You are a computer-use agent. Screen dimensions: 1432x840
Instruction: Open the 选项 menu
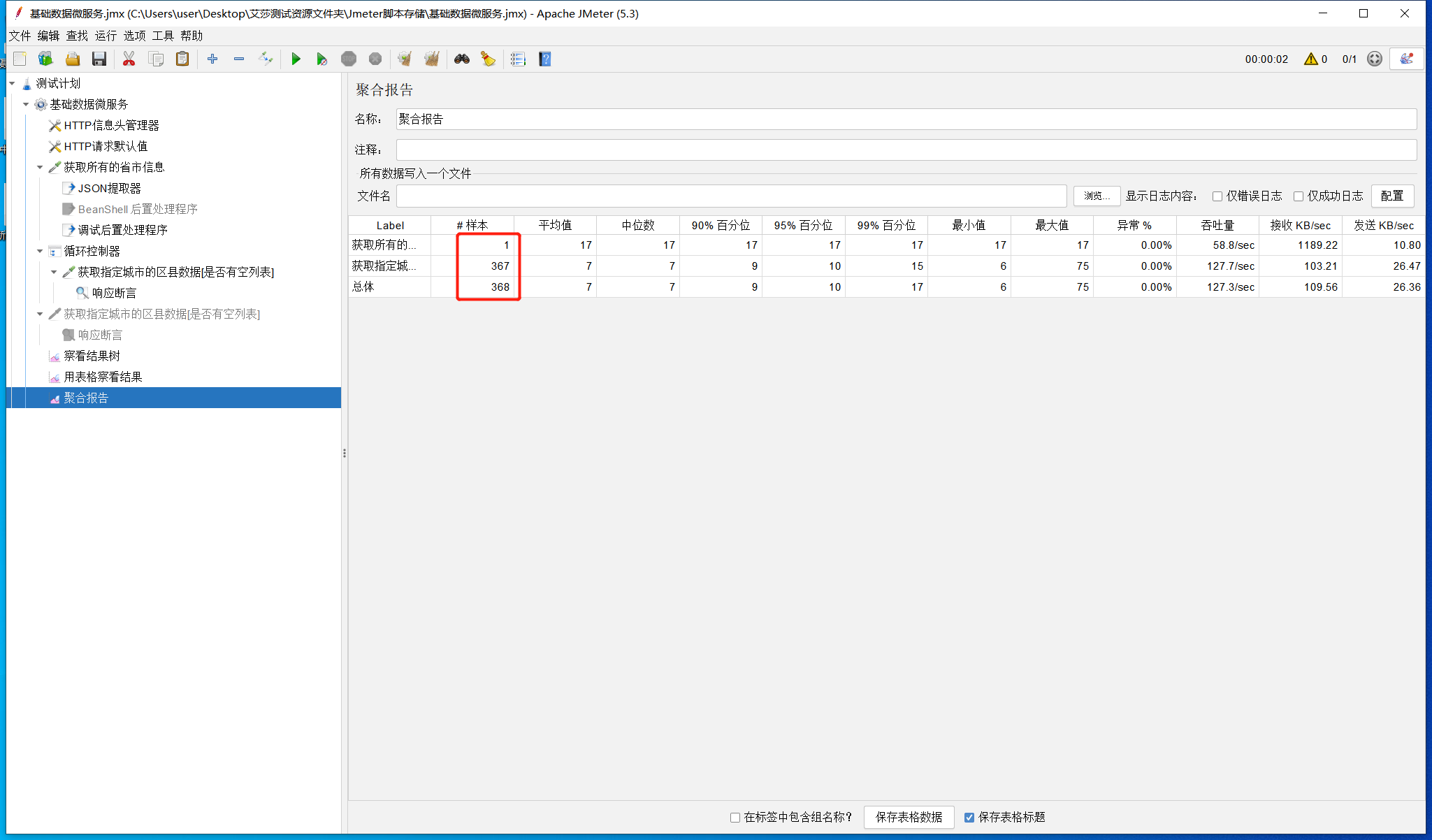pos(134,36)
